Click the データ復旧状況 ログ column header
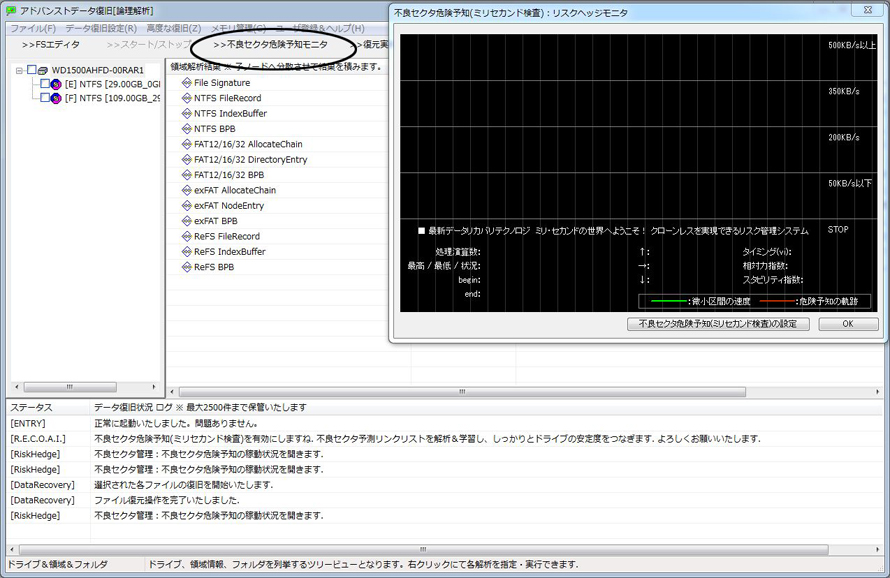 [486, 407]
